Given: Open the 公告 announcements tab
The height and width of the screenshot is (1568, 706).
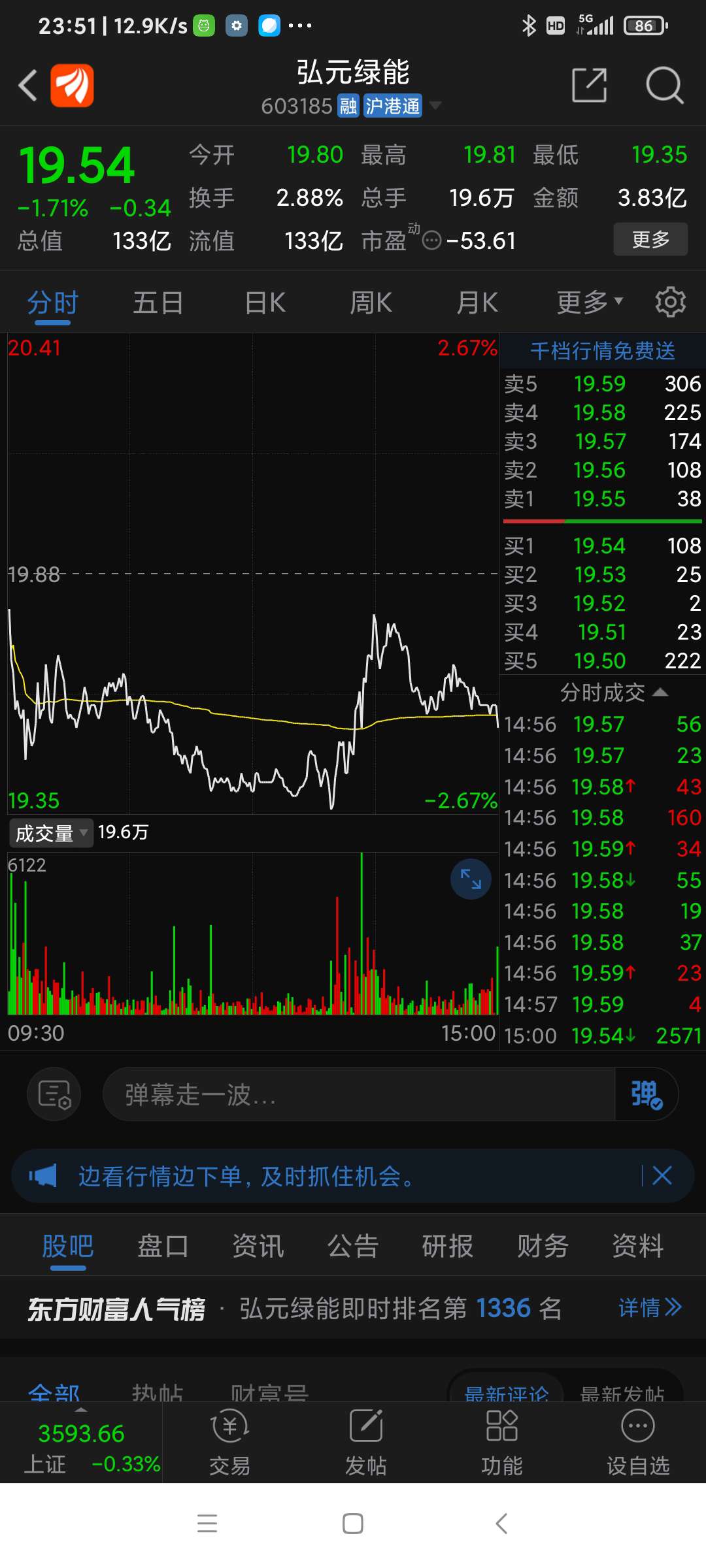Looking at the screenshot, I should pyautogui.click(x=353, y=1246).
